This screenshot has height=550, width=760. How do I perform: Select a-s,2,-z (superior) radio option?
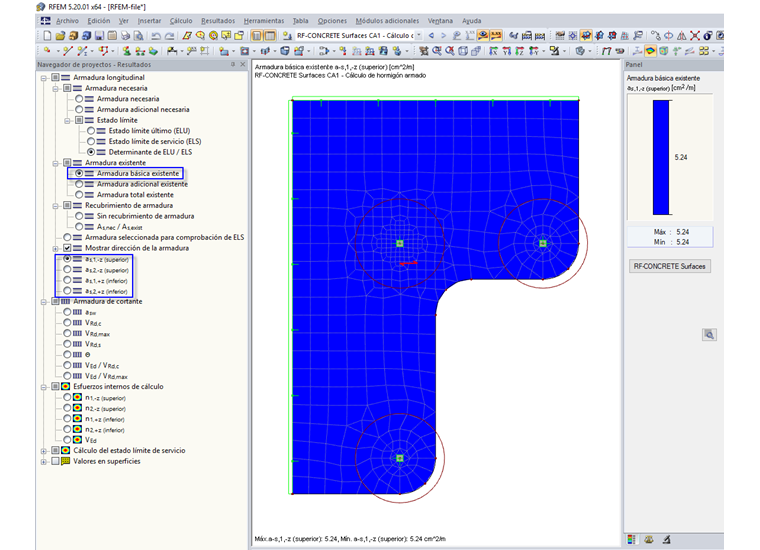coord(67,269)
